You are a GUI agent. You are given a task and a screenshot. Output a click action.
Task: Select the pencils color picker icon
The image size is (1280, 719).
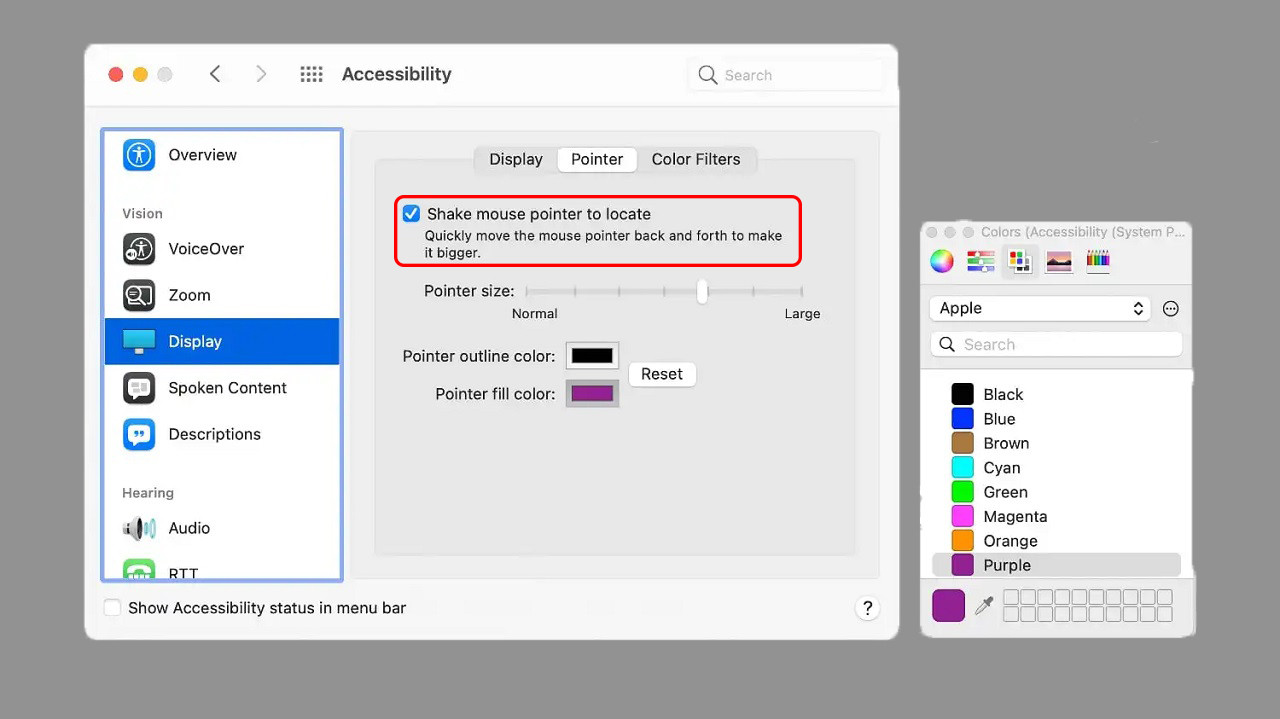(x=1098, y=261)
